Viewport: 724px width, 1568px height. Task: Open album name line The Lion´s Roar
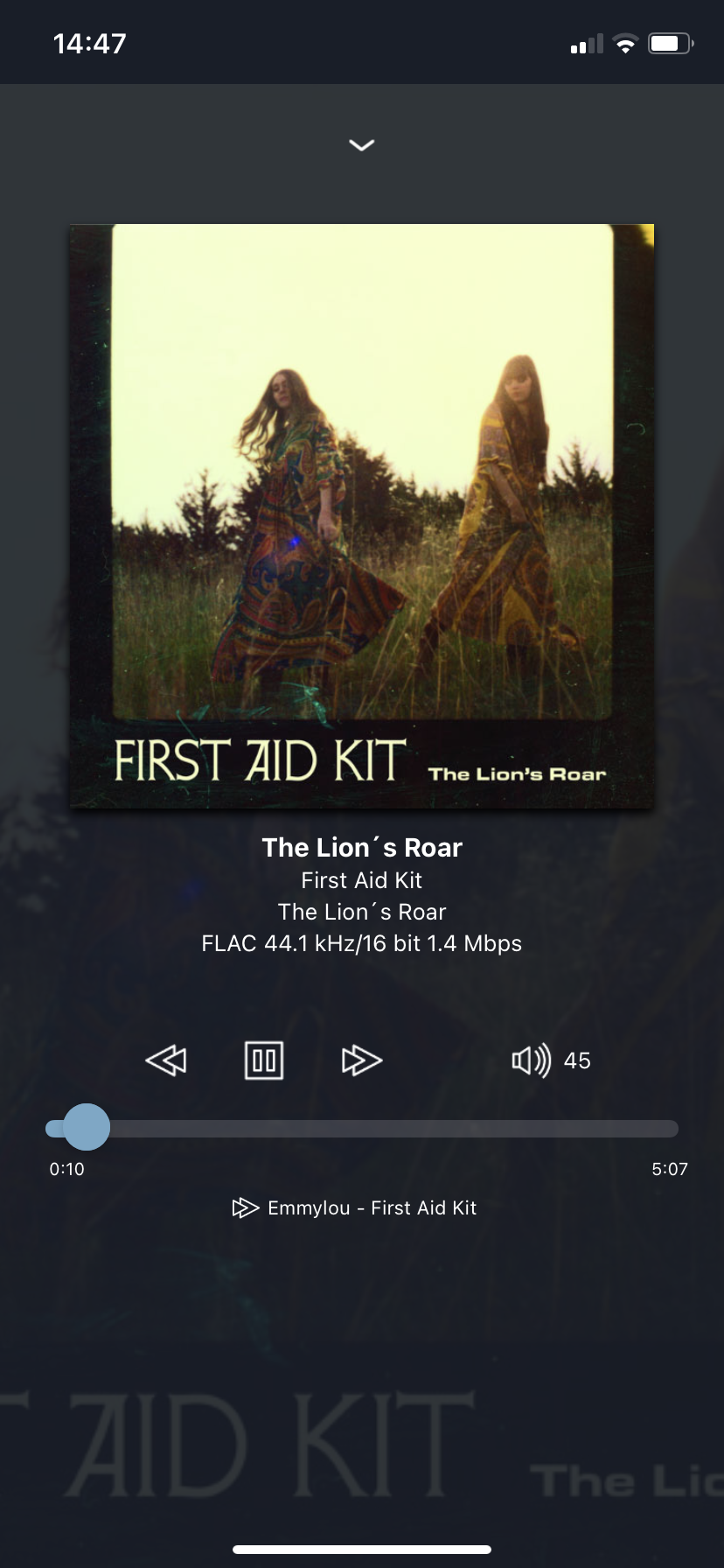pos(362,912)
